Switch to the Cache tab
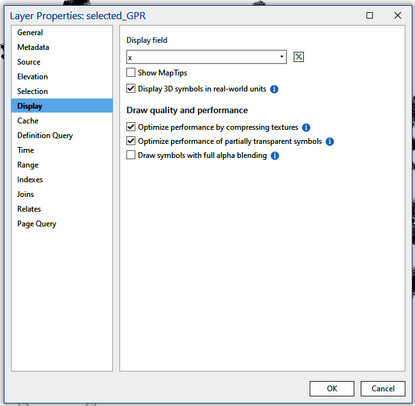415x406 pixels. 62,121
